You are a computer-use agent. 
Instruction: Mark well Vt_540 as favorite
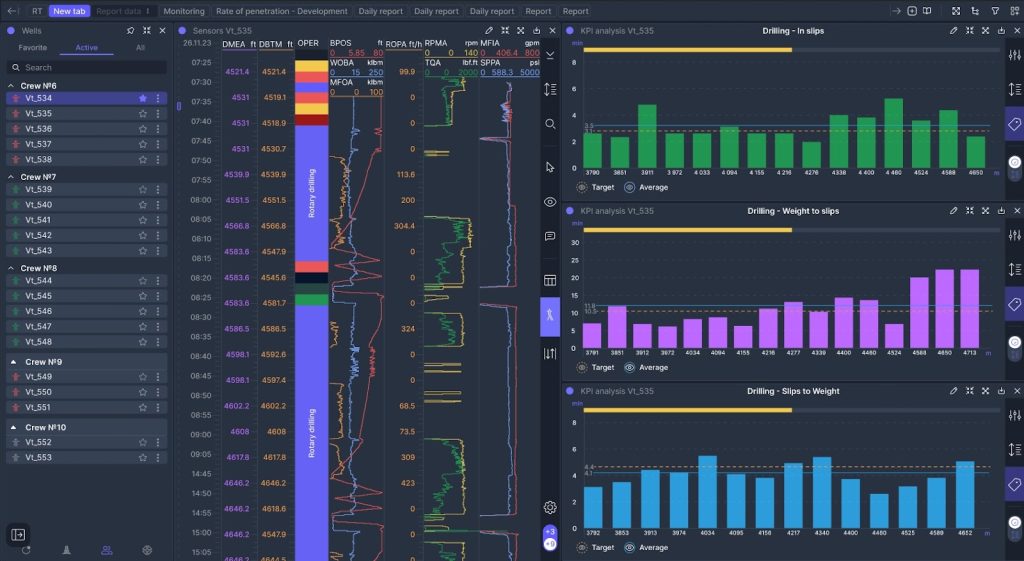tap(142, 204)
